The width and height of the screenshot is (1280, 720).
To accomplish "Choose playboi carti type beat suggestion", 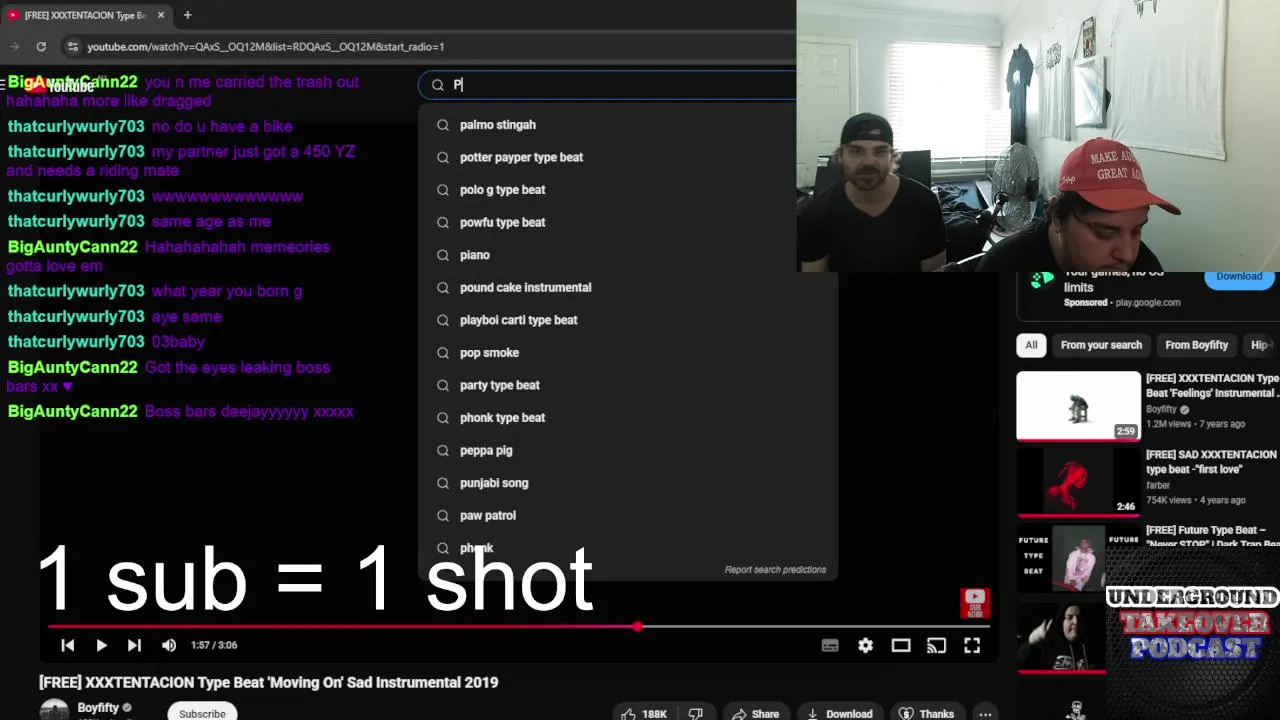I will pyautogui.click(x=518, y=320).
